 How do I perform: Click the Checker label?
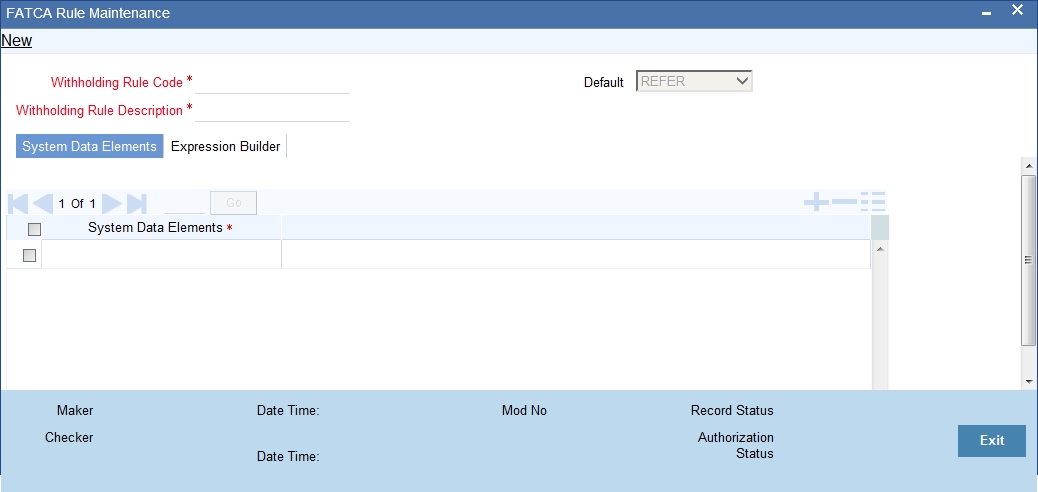[69, 438]
